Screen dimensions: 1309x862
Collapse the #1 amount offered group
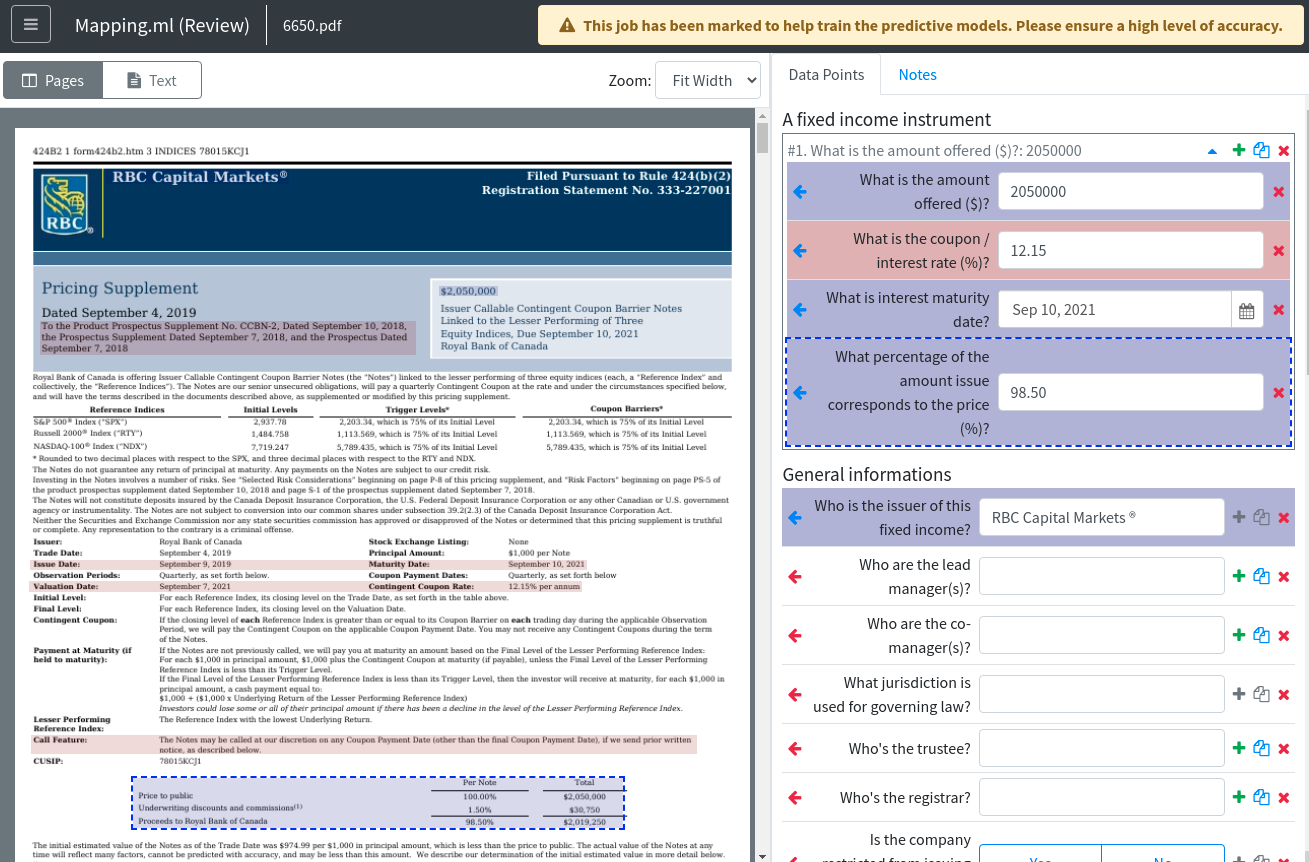tap(1213, 151)
